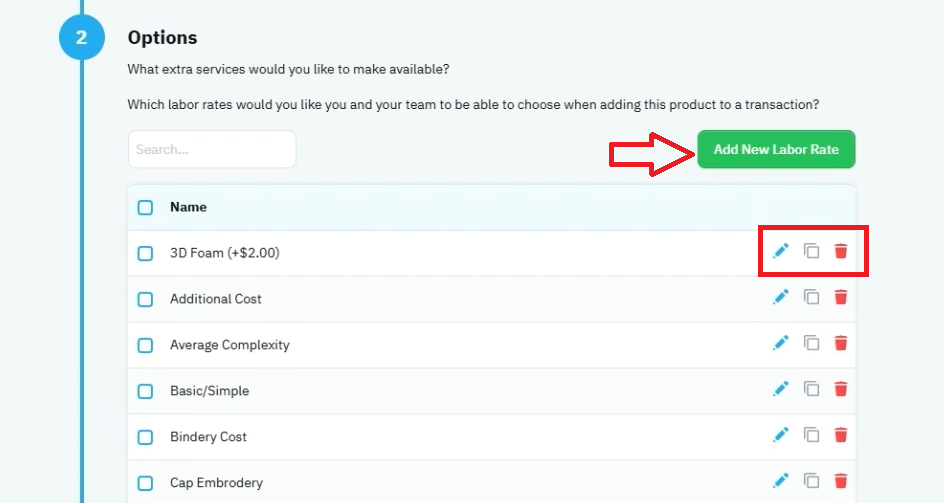Check the 3D Foam checkbox
944x503 pixels.
coord(145,253)
